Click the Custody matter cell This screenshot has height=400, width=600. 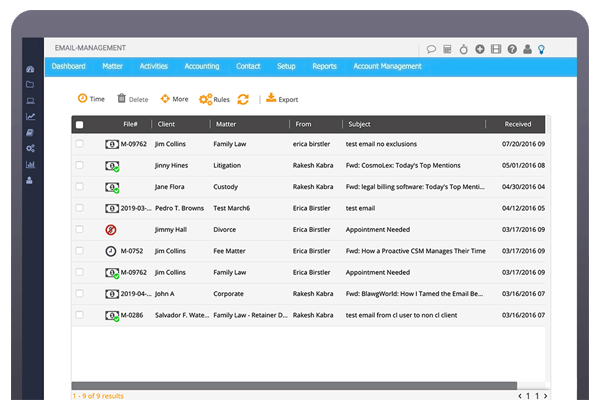coord(225,187)
